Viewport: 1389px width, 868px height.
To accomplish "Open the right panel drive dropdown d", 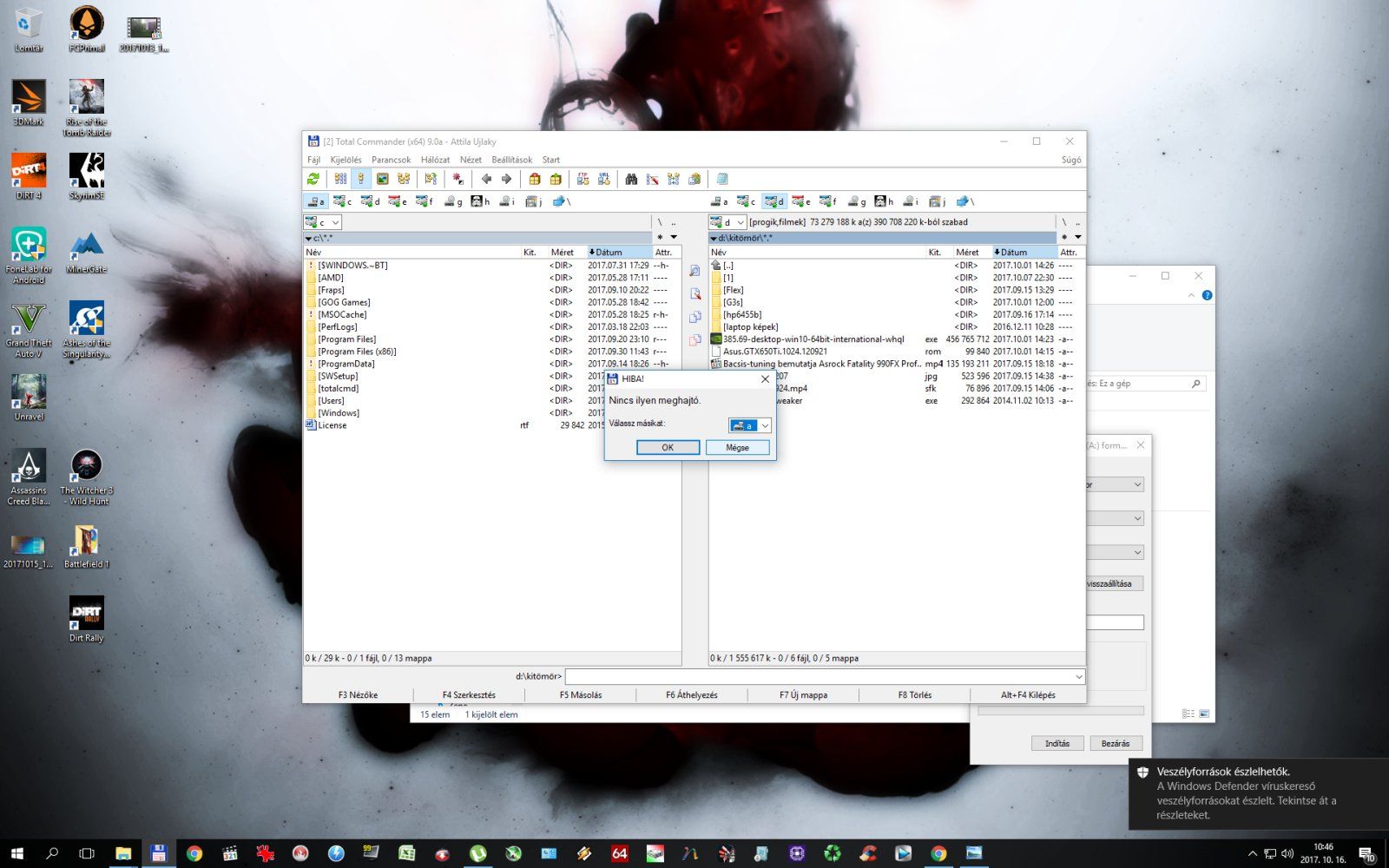I will coord(727,222).
